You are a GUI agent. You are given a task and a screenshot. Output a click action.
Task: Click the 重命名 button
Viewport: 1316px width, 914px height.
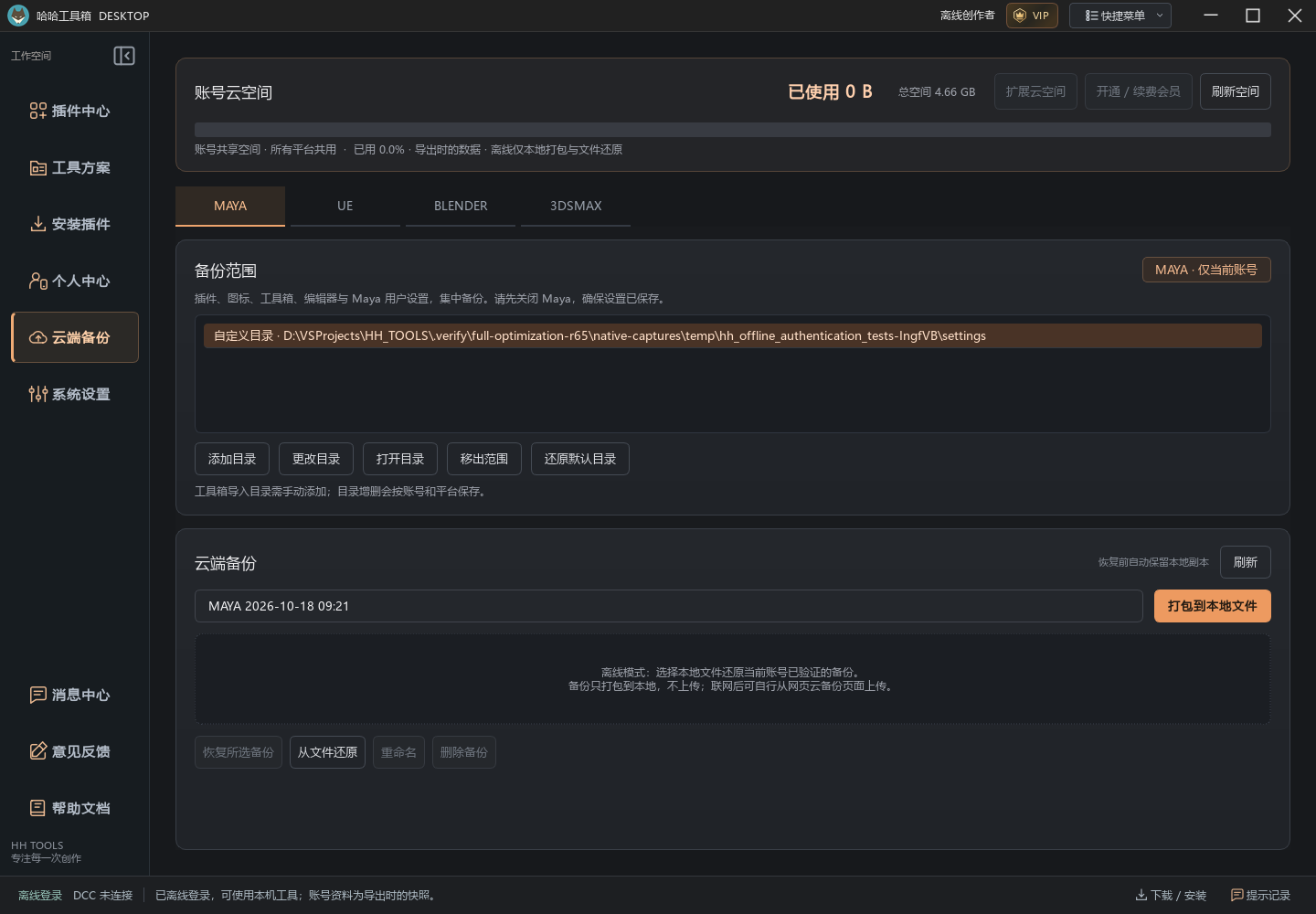tap(398, 752)
